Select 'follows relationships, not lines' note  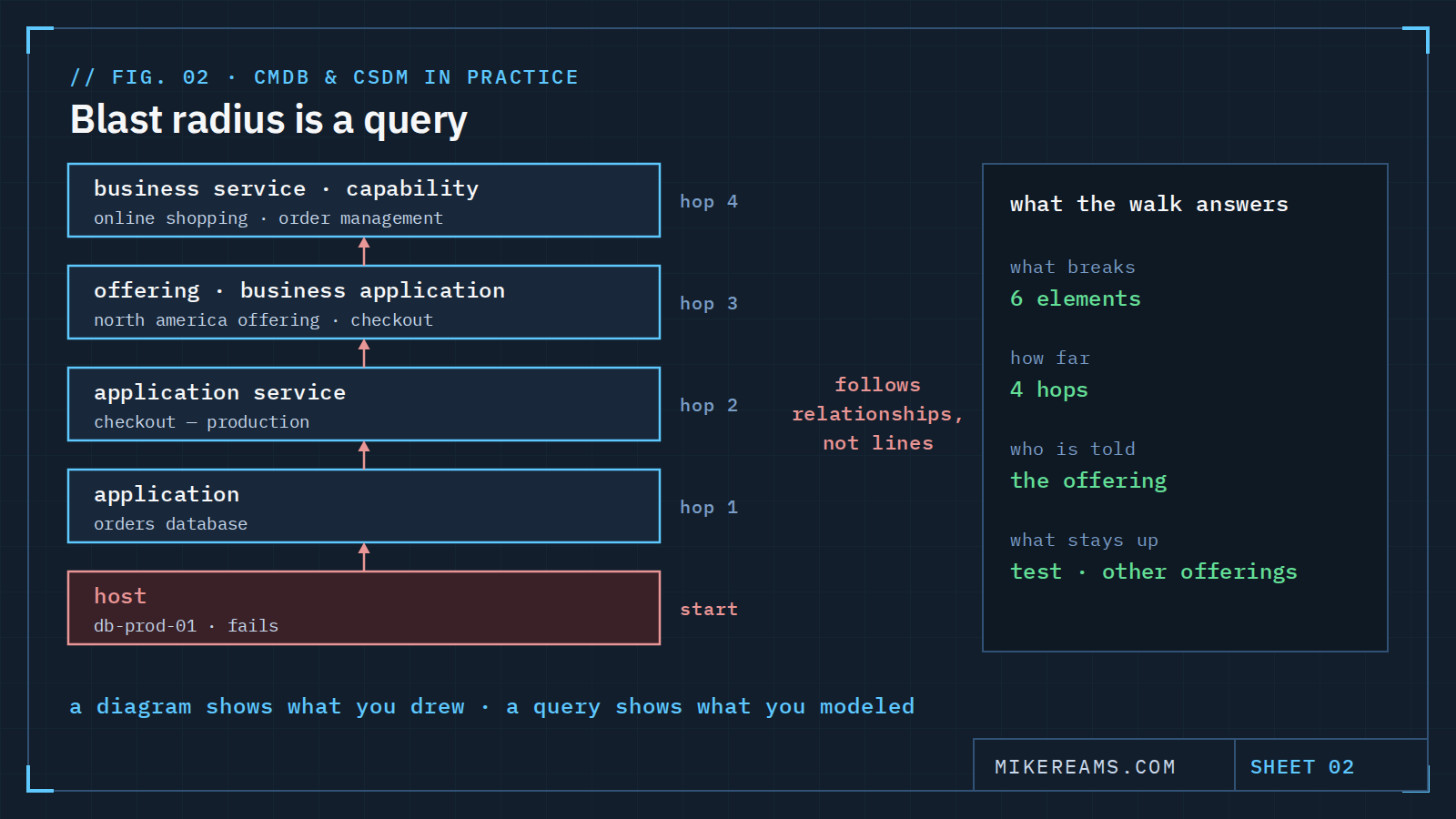tap(877, 414)
